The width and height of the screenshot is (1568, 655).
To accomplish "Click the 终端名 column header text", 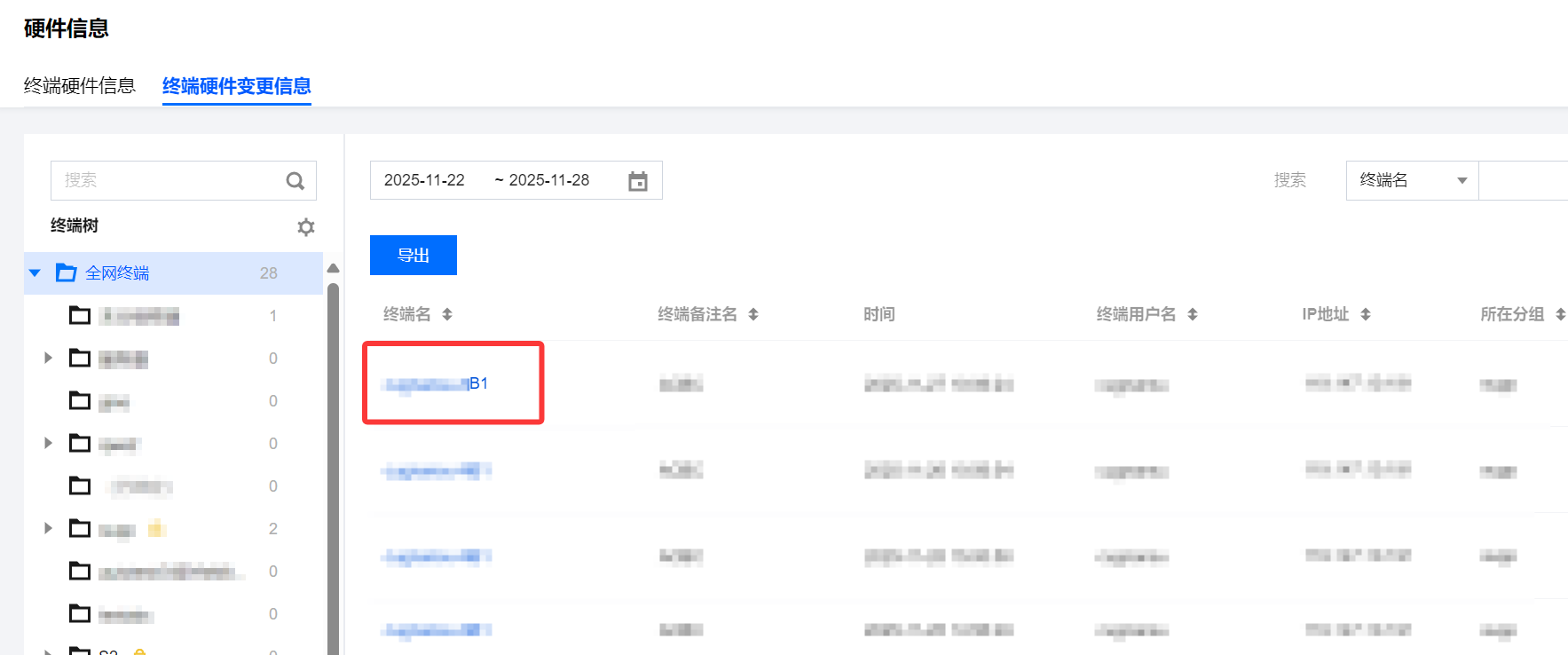I will point(407,314).
